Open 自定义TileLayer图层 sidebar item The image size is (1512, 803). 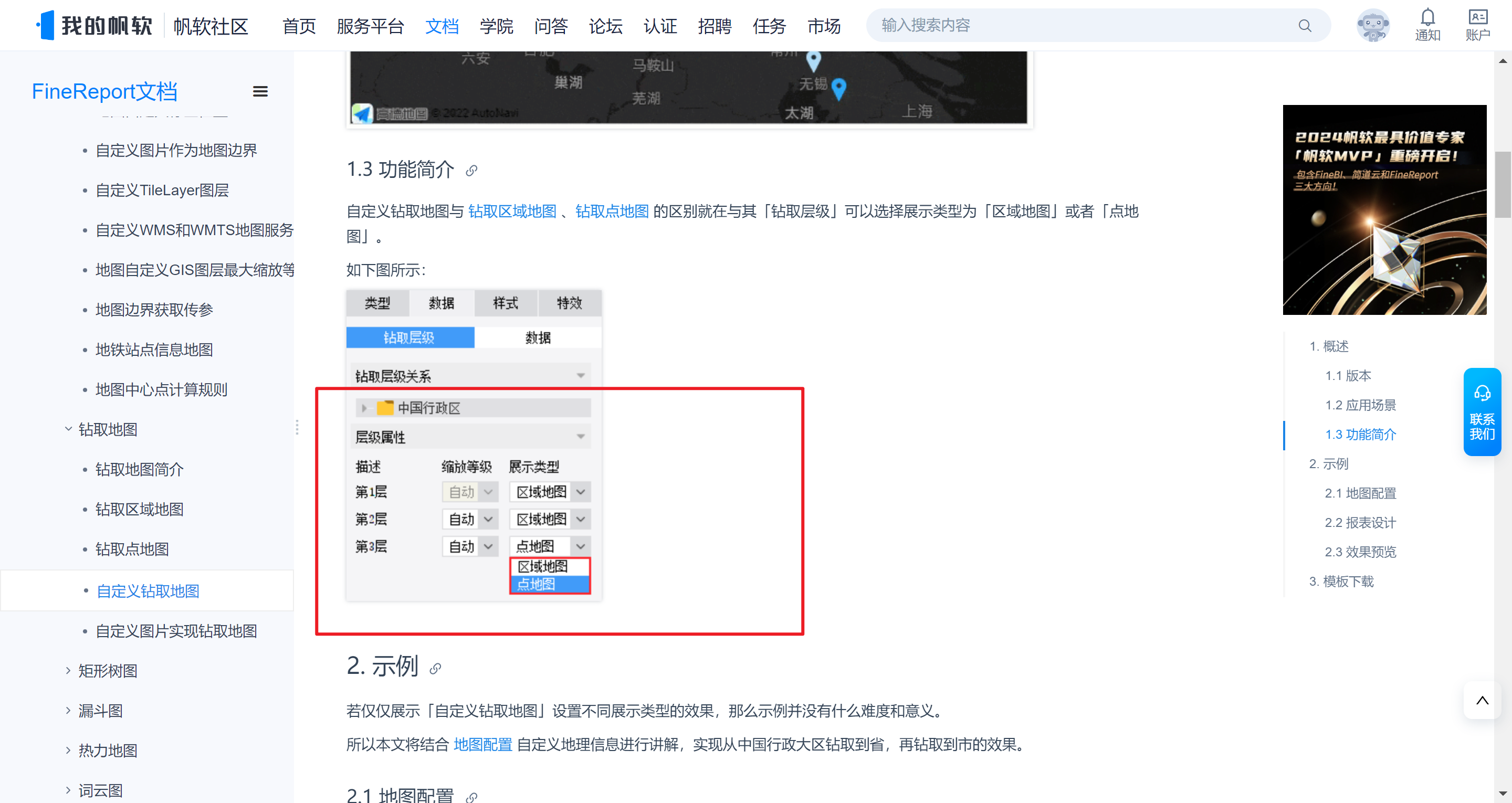point(162,190)
